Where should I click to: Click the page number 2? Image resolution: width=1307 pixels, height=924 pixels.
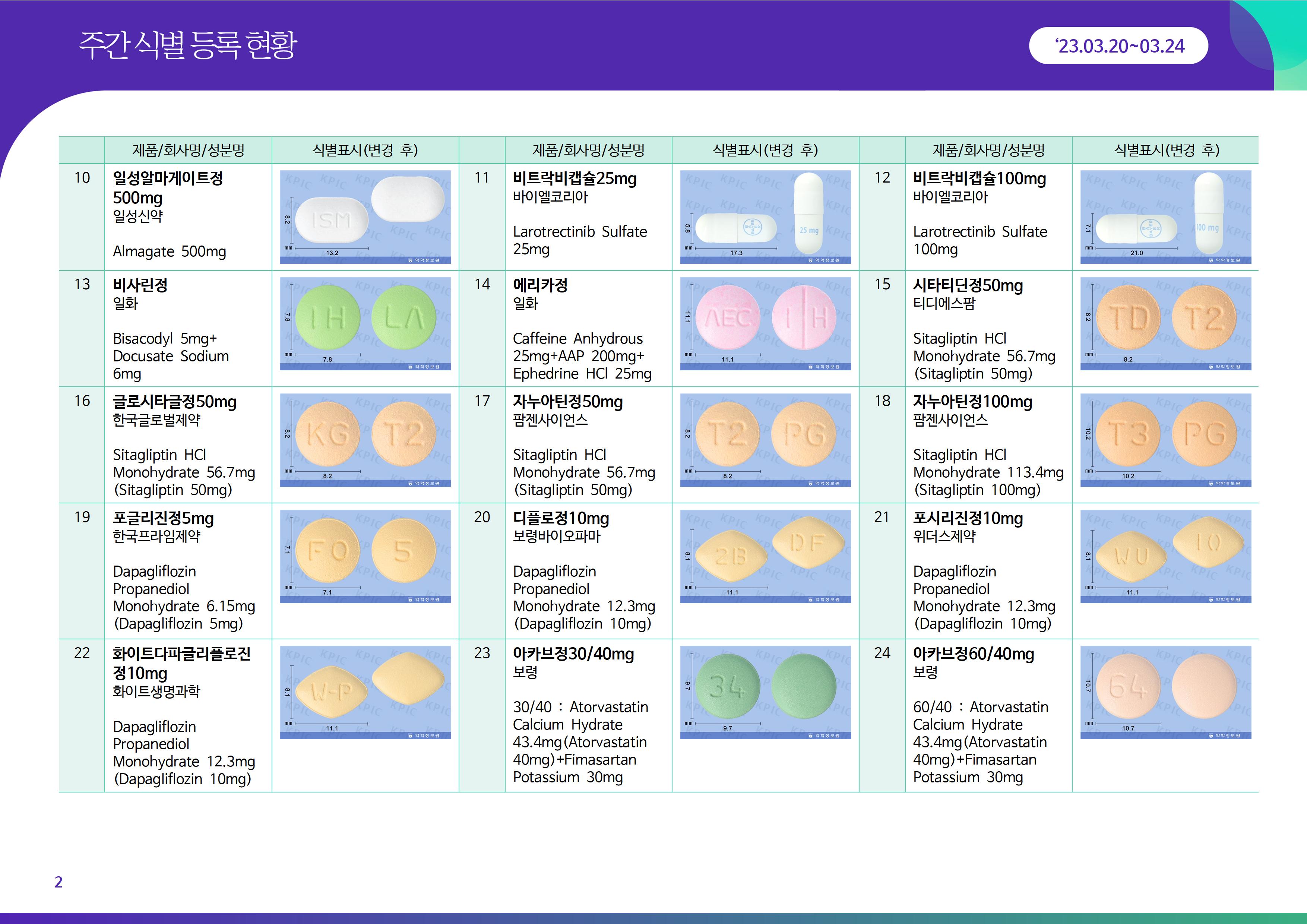(58, 882)
